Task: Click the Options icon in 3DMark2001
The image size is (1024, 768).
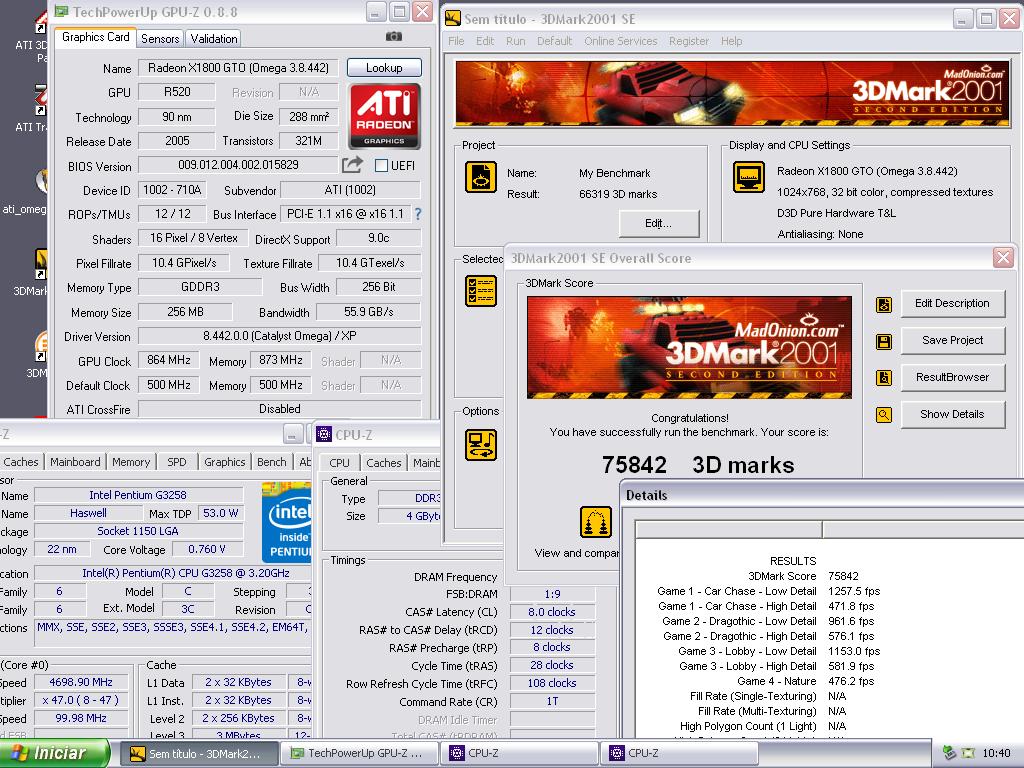Action: 481,445
